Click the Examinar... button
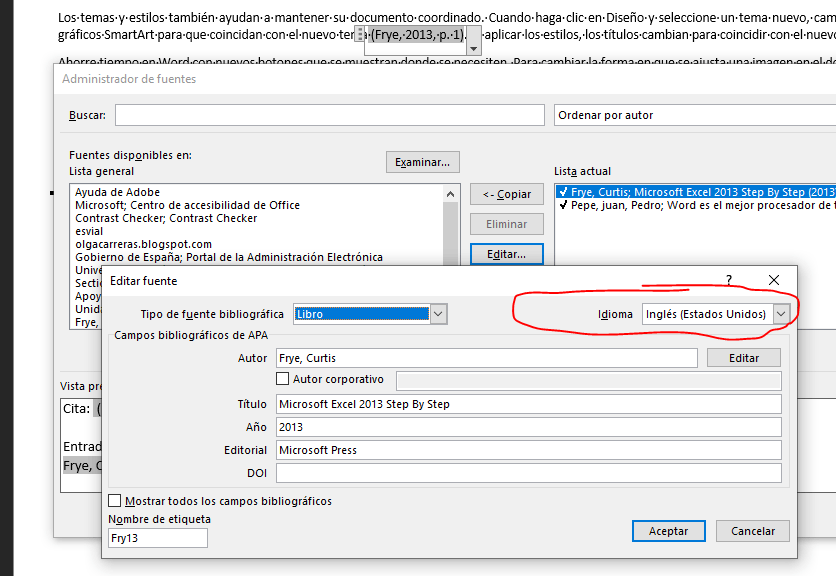Image resolution: width=836 pixels, height=576 pixels. [x=423, y=162]
